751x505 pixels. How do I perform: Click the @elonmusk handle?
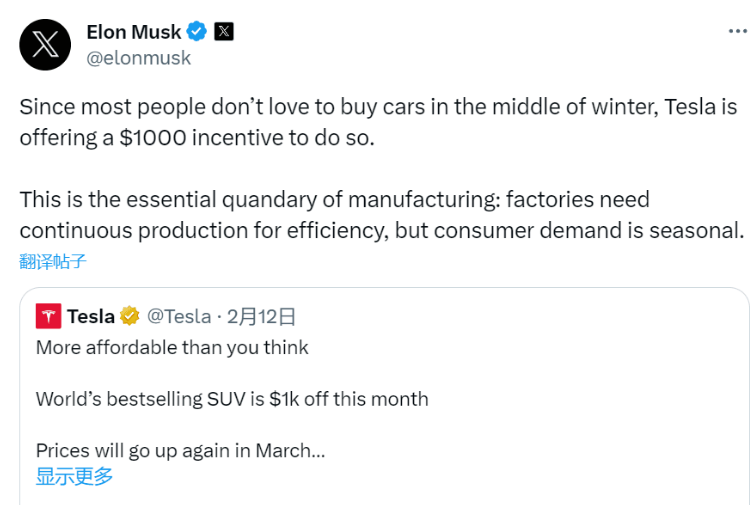click(139, 58)
